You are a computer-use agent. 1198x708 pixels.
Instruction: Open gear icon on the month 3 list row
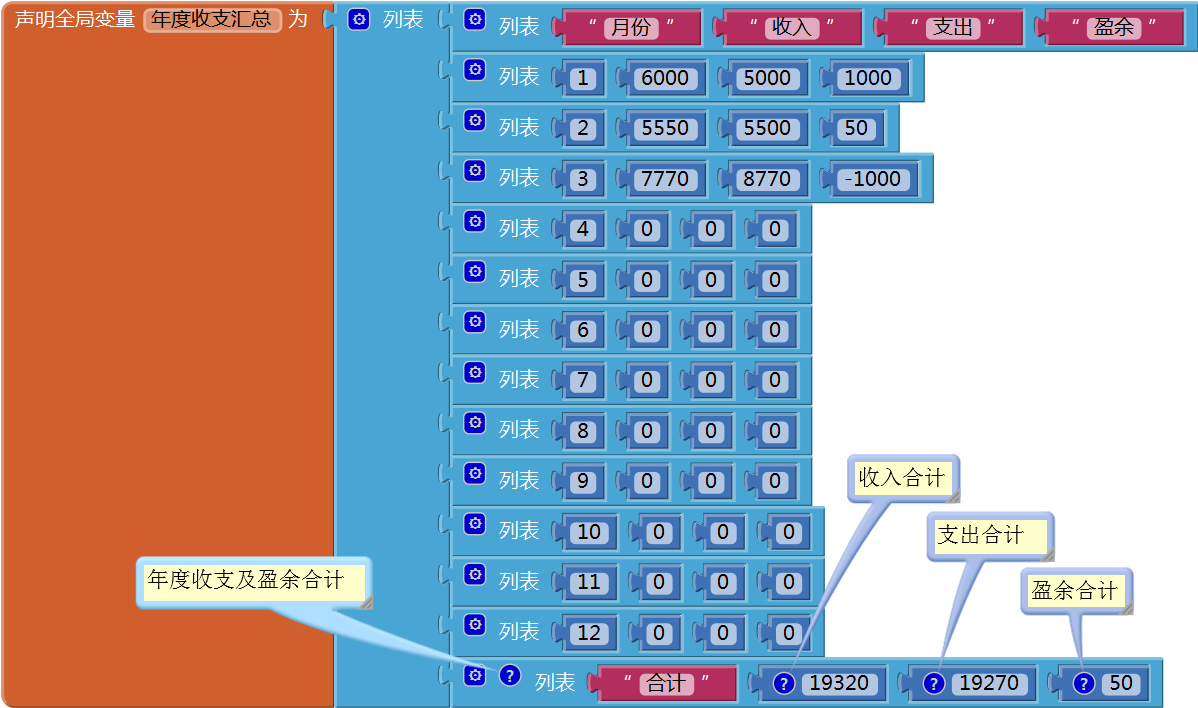pyautogui.click(x=475, y=170)
